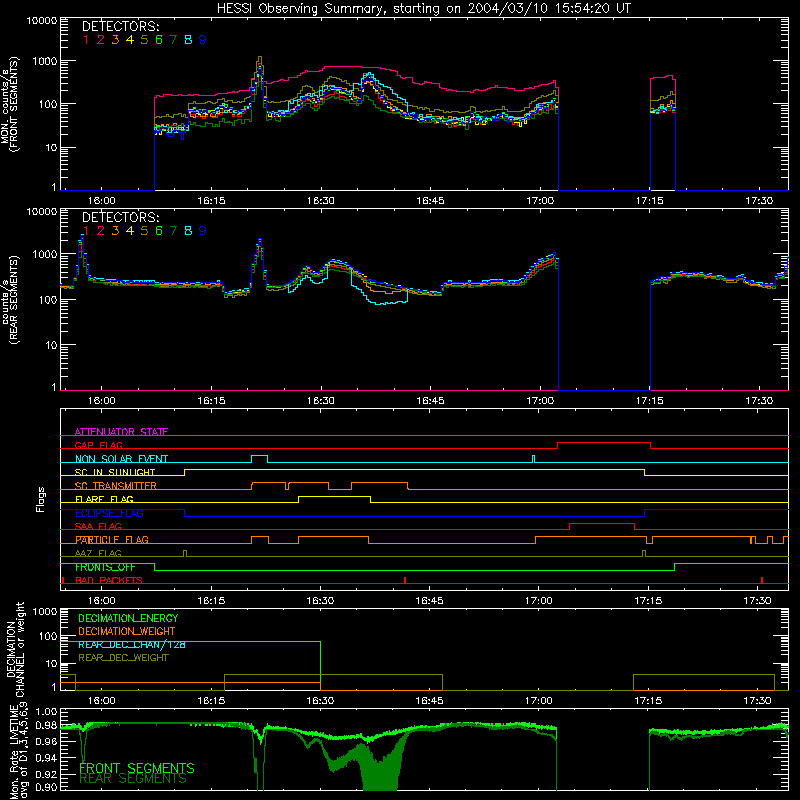Select olive detector 5 in front segments legend

tap(144, 40)
